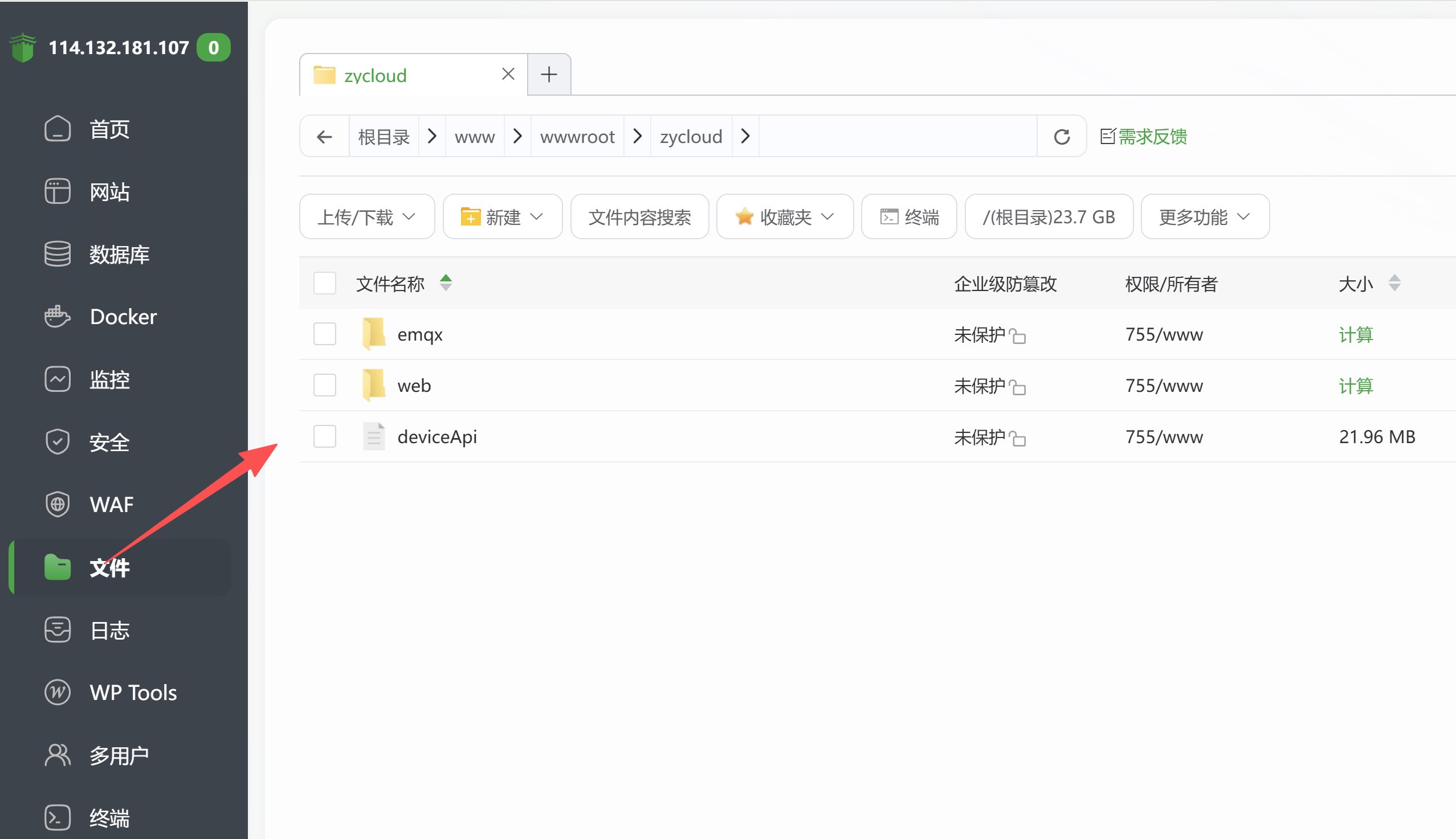Open the 更多功能 dropdown

pyautogui.click(x=1205, y=216)
